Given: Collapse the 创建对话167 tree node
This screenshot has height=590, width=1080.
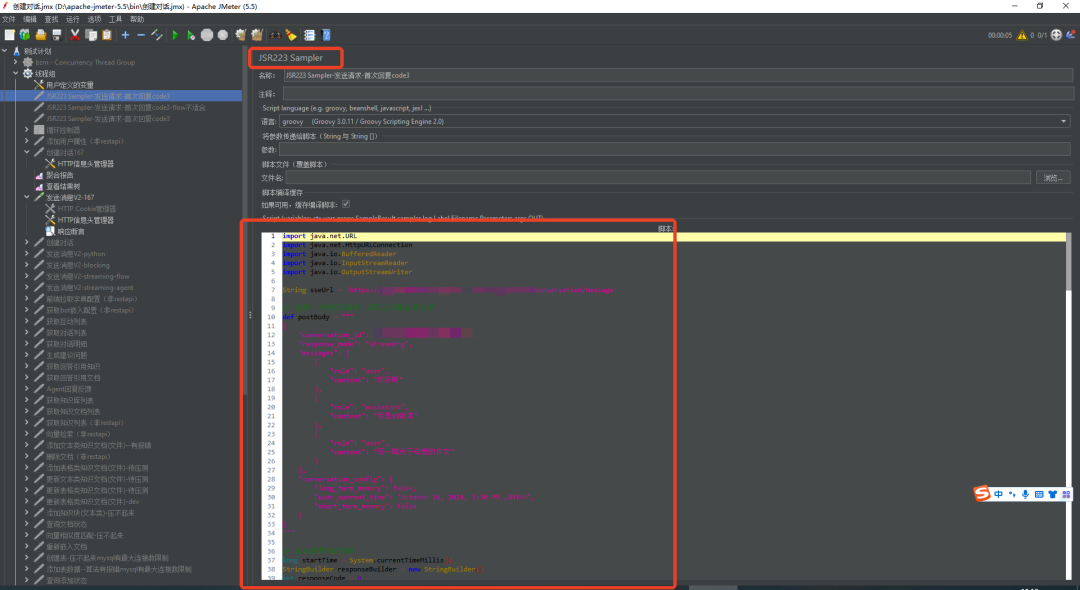Looking at the screenshot, I should click(27, 152).
